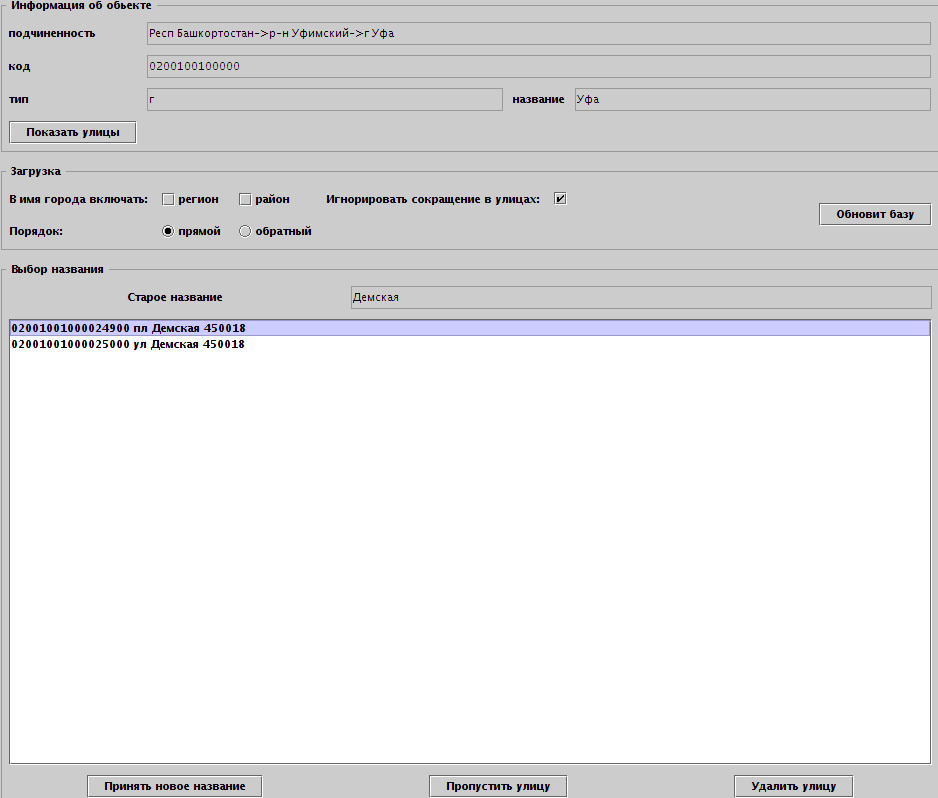938x798 pixels.
Task: Click the "тип" input field
Action: click(323, 99)
